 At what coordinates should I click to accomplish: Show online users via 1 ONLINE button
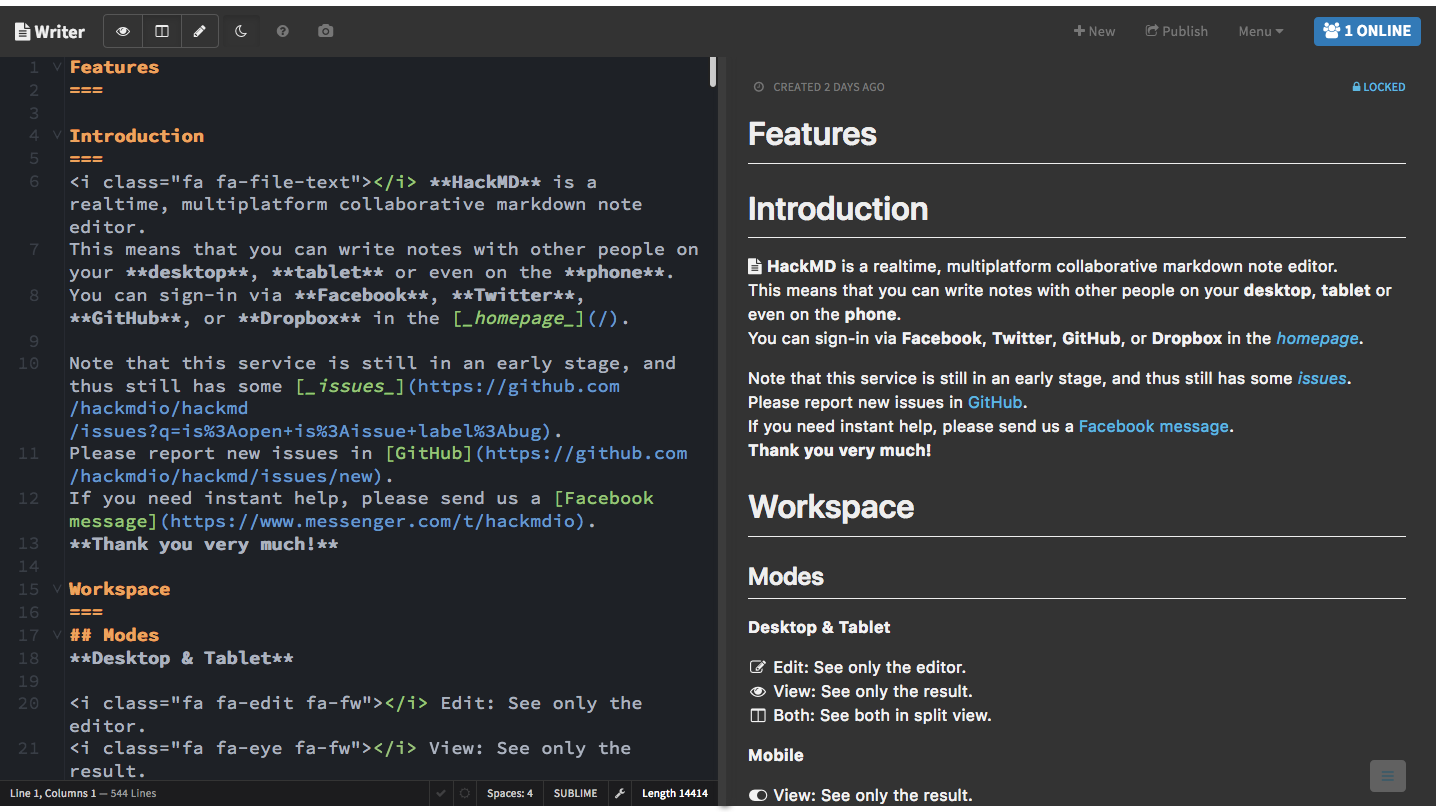(1367, 31)
